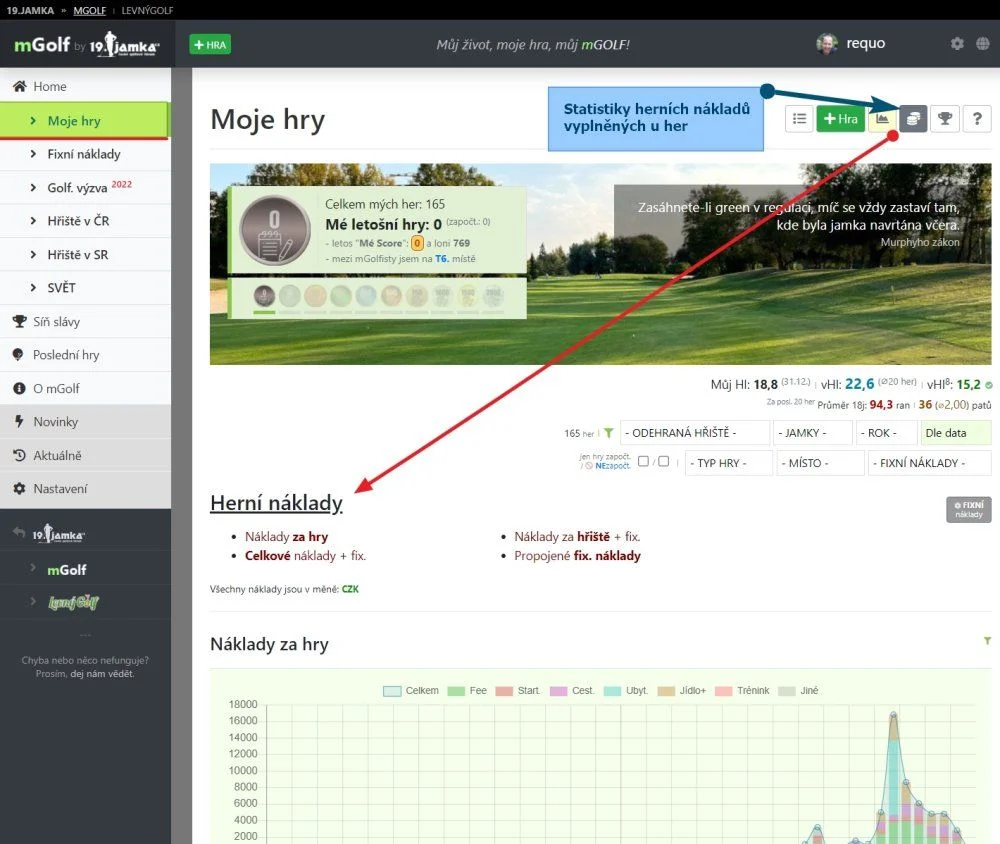Click the blue T6. ranking link
Image resolution: width=1000 pixels, height=844 pixels.
coord(442,258)
